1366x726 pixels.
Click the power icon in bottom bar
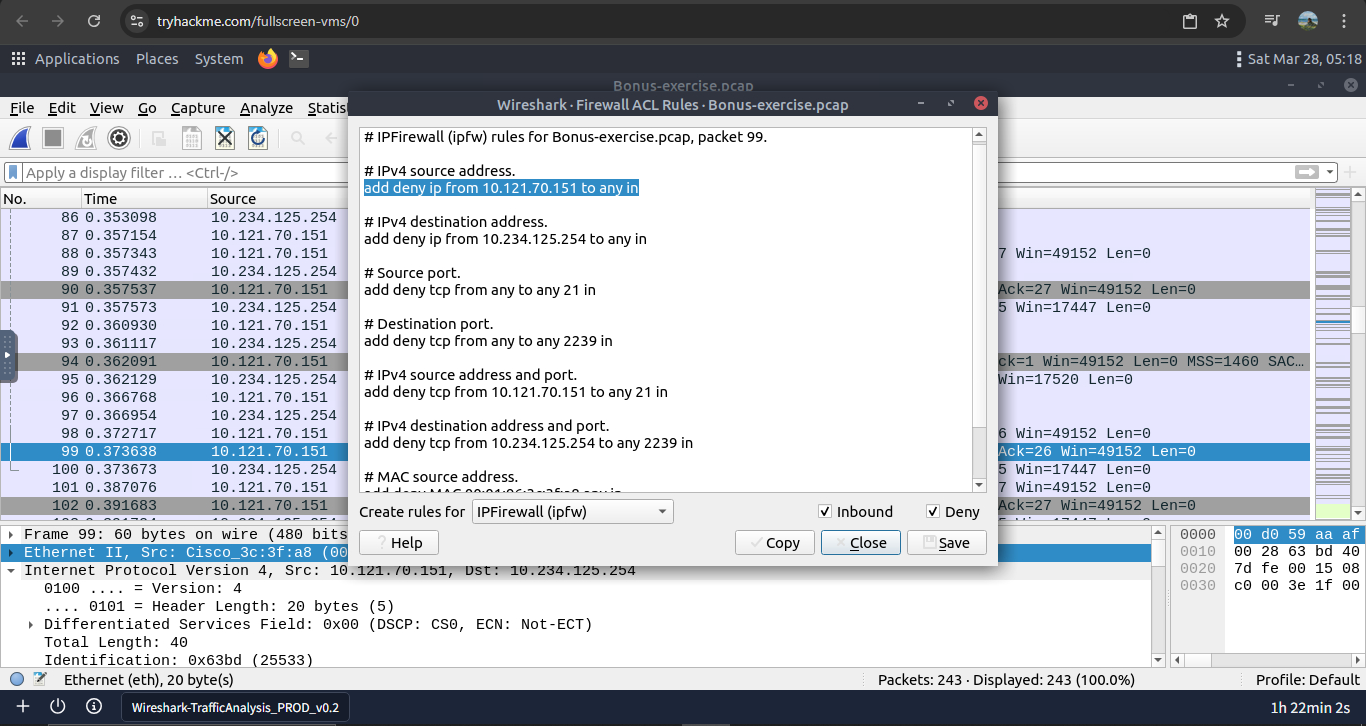58,707
